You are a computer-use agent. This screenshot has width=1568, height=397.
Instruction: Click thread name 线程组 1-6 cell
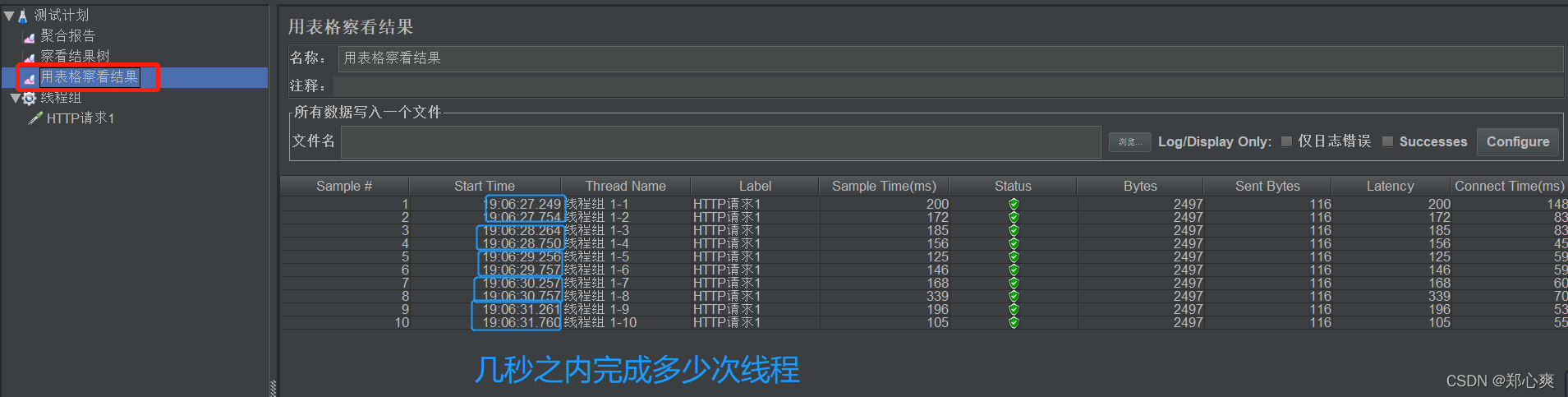click(x=628, y=270)
